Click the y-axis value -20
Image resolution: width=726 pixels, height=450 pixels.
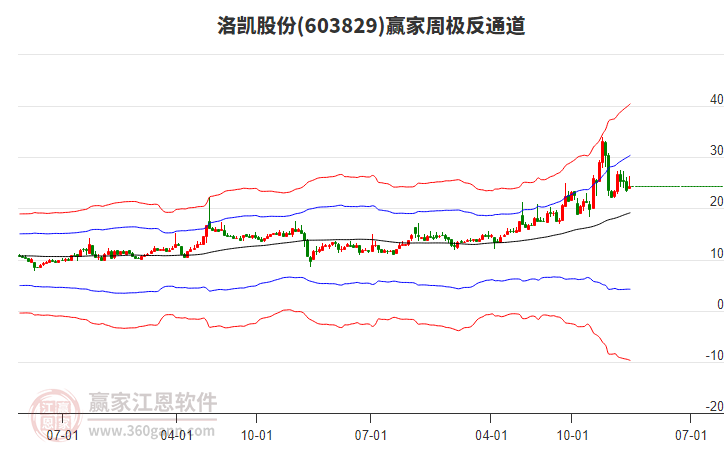click(x=714, y=406)
